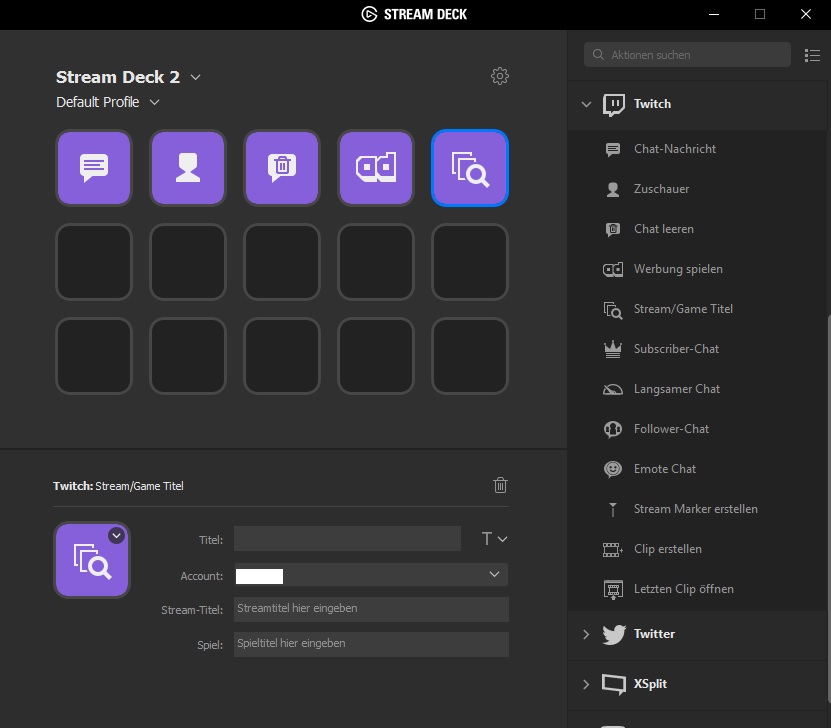Delete the action with the trash icon
Screen dimensions: 831x728
(x=500, y=485)
